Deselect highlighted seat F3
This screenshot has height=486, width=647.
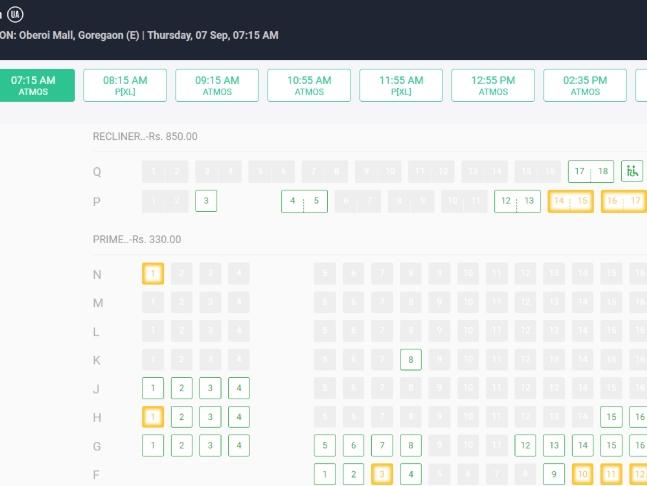(382, 474)
